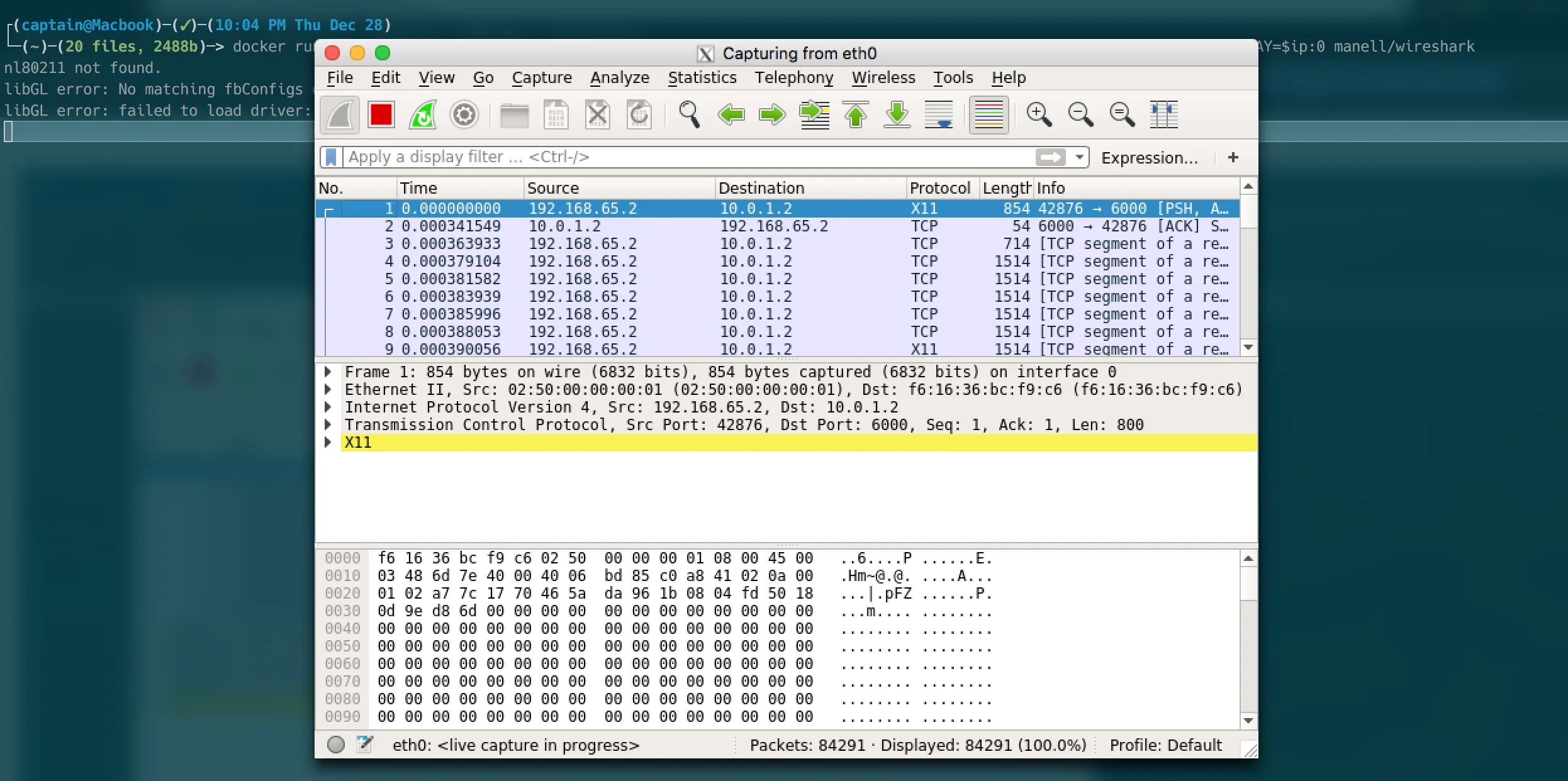Close this capture file icon
The width and height of the screenshot is (1568, 781).
point(598,115)
